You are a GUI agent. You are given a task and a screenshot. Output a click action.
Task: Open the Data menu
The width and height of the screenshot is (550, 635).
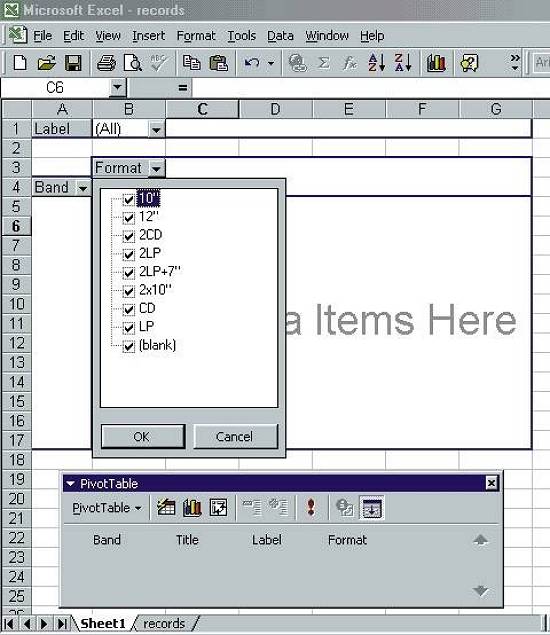(280, 36)
